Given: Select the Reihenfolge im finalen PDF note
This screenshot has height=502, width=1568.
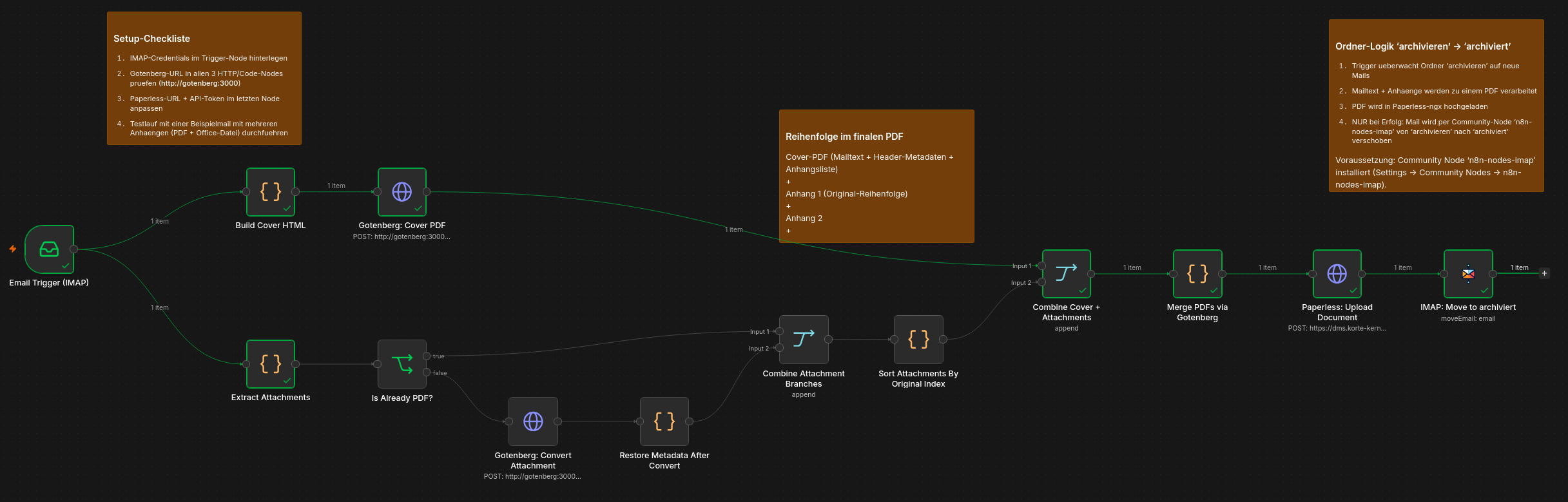Looking at the screenshot, I should (x=876, y=176).
